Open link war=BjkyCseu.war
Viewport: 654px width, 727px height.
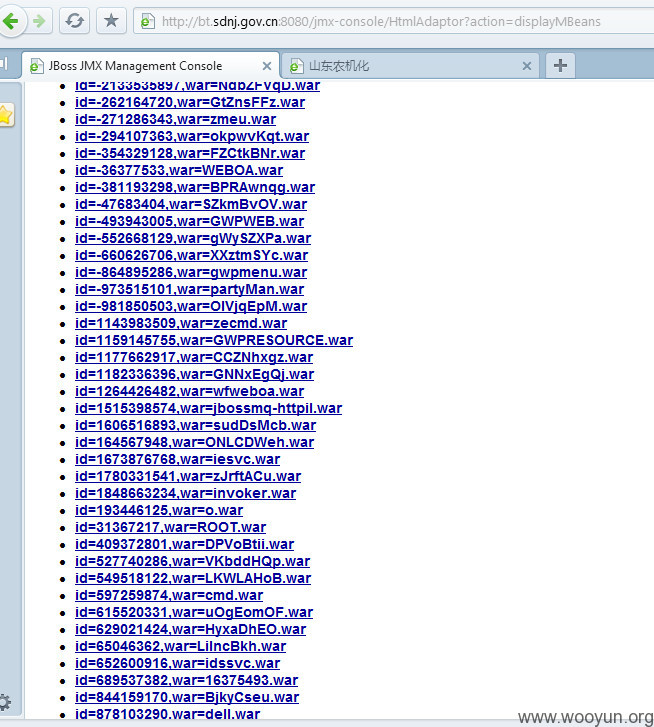point(187,697)
